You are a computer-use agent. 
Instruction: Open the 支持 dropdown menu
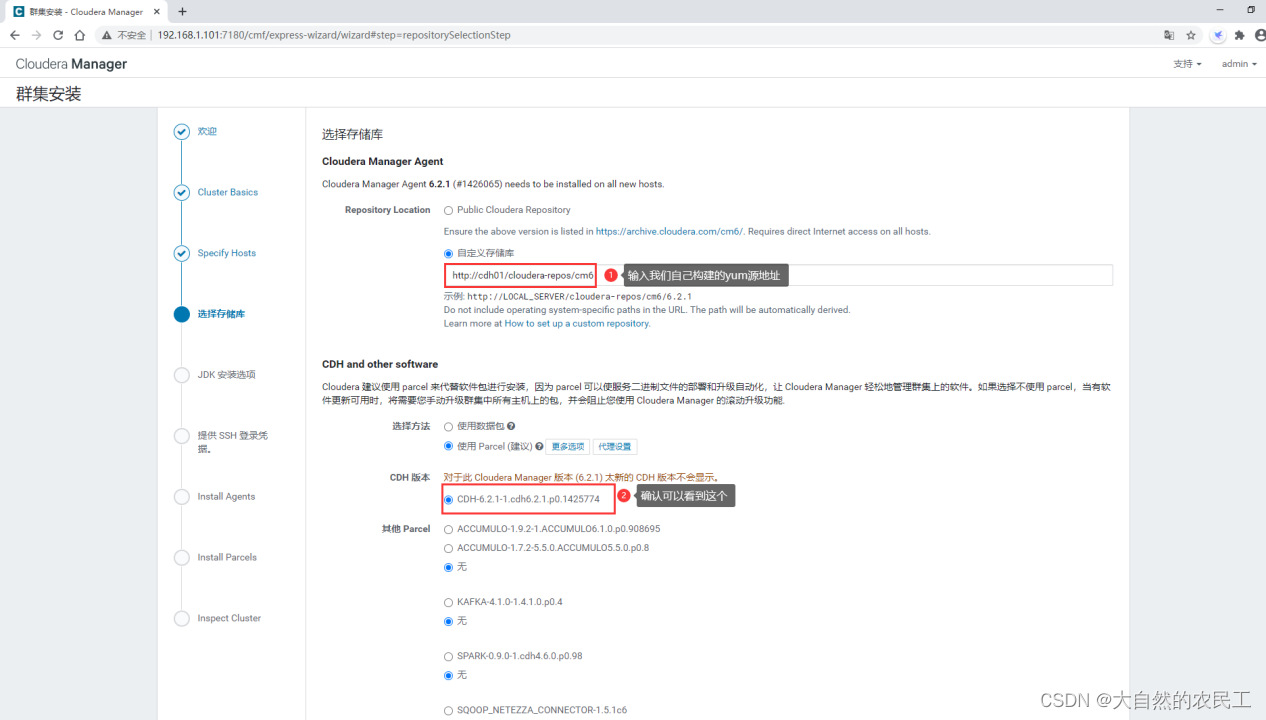coord(1187,64)
